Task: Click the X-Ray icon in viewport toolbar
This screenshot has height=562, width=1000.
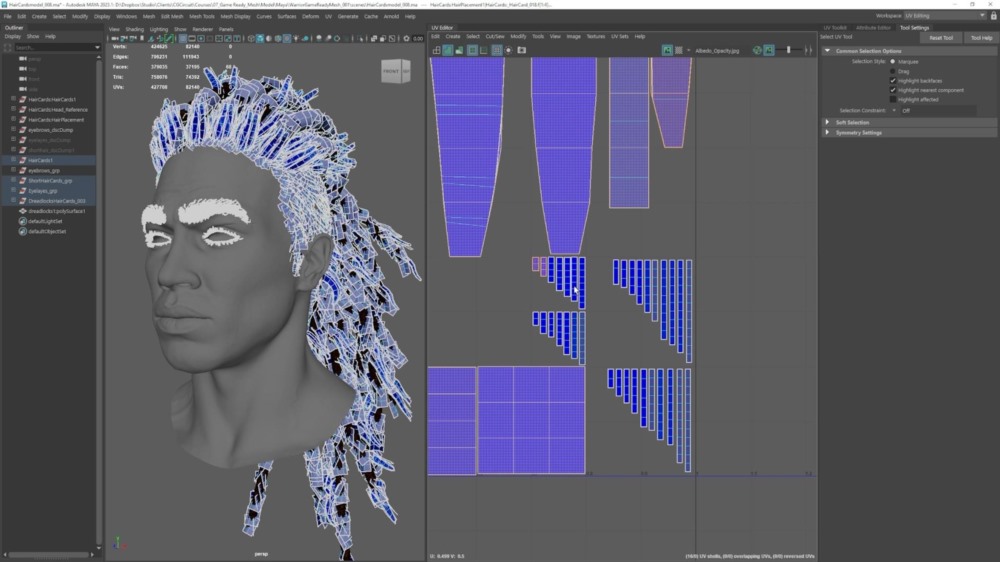Action: (x=374, y=38)
